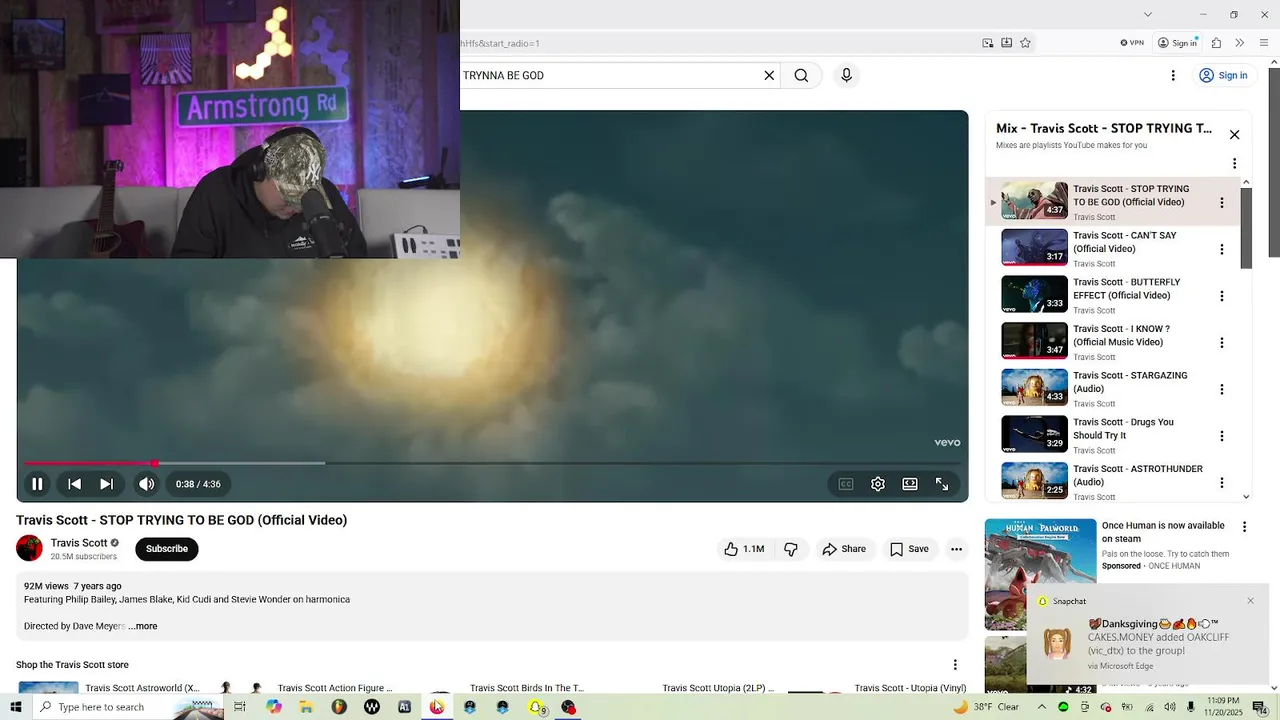This screenshot has width=1280, height=720.
Task: Open options for Drugs You Should Try It
Action: (x=1221, y=436)
